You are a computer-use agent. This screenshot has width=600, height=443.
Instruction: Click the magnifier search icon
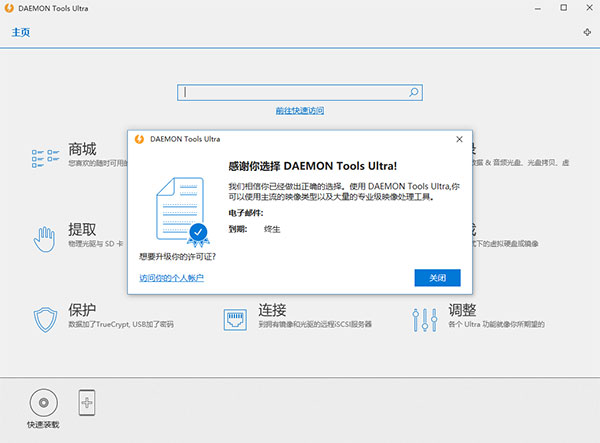point(414,92)
